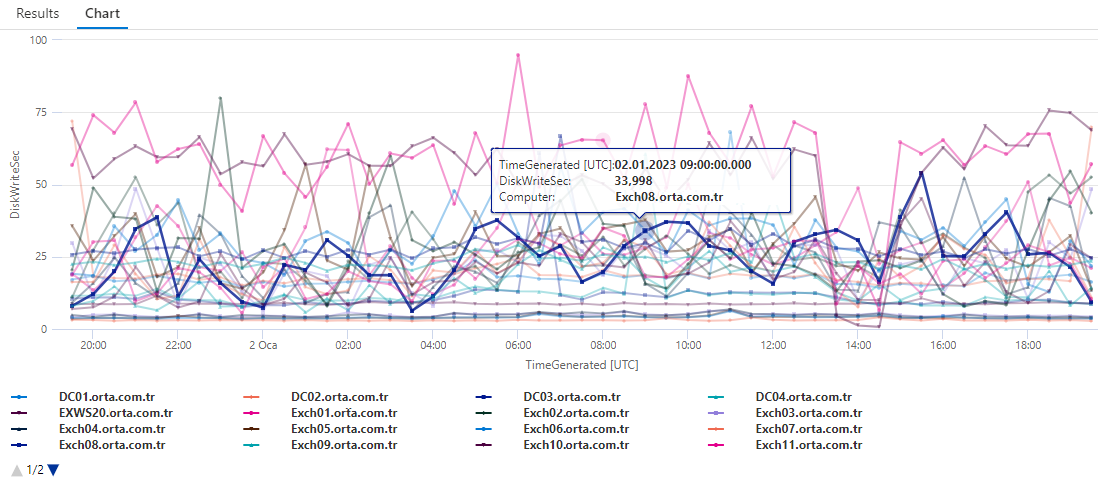Go to previous legend page arrow
Image resolution: width=1098 pixels, height=482 pixels.
click(x=18, y=470)
